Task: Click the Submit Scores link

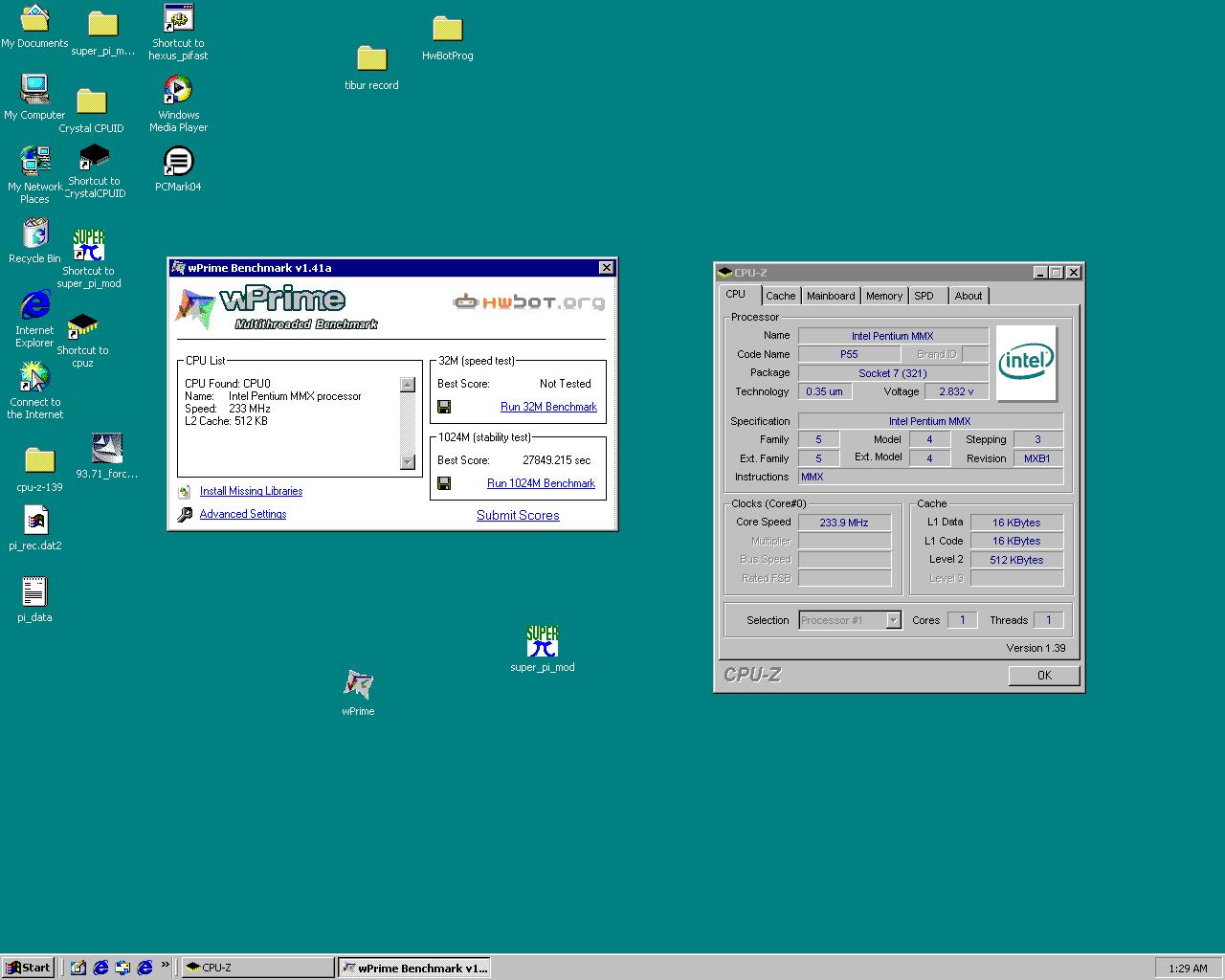Action: 518,515
